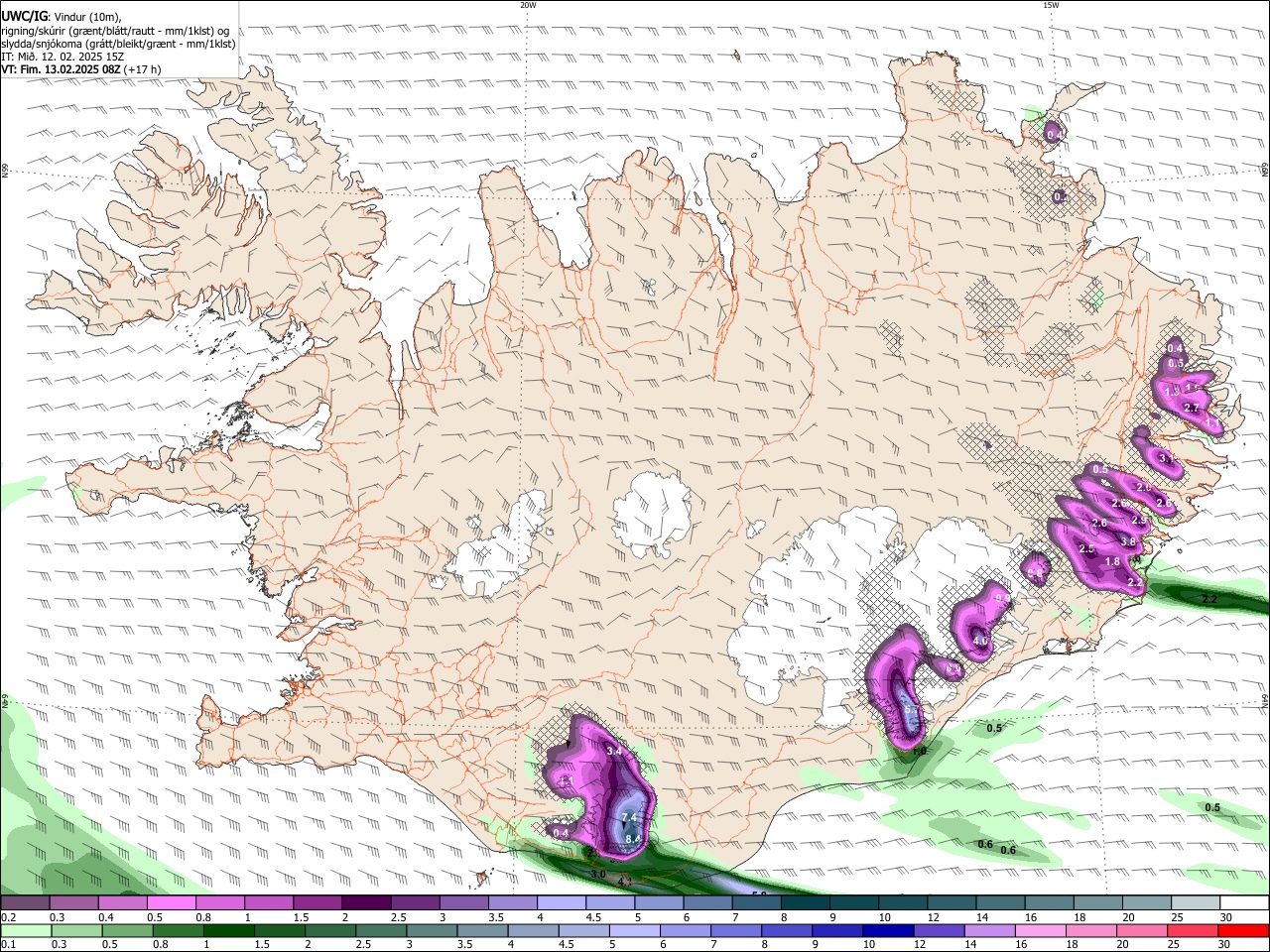The image size is (1270, 952).
Task: Click the '3.8' snowfall value
Action: (x=1128, y=542)
